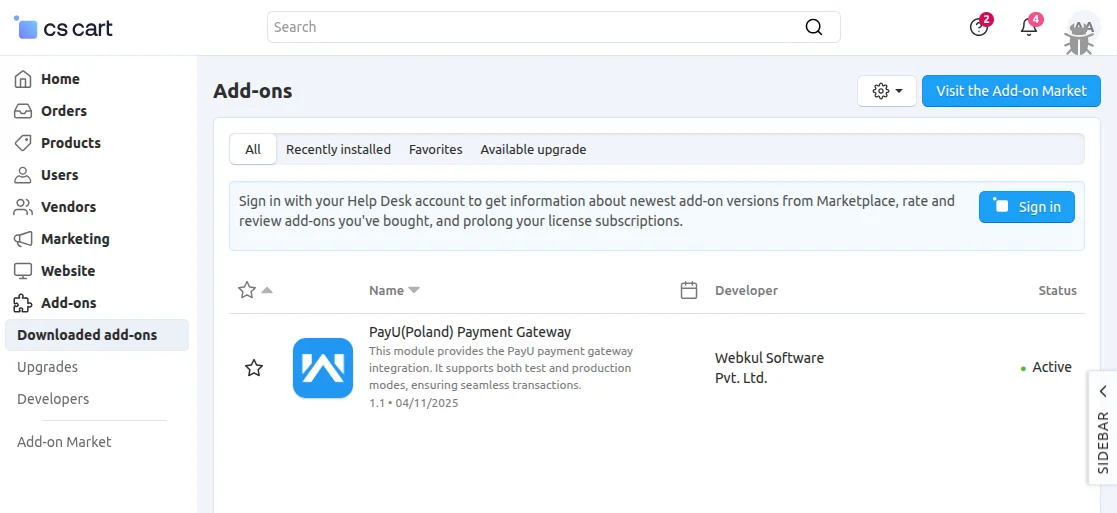Click the Marketing megaphone icon
The image size is (1117, 513).
24,239
